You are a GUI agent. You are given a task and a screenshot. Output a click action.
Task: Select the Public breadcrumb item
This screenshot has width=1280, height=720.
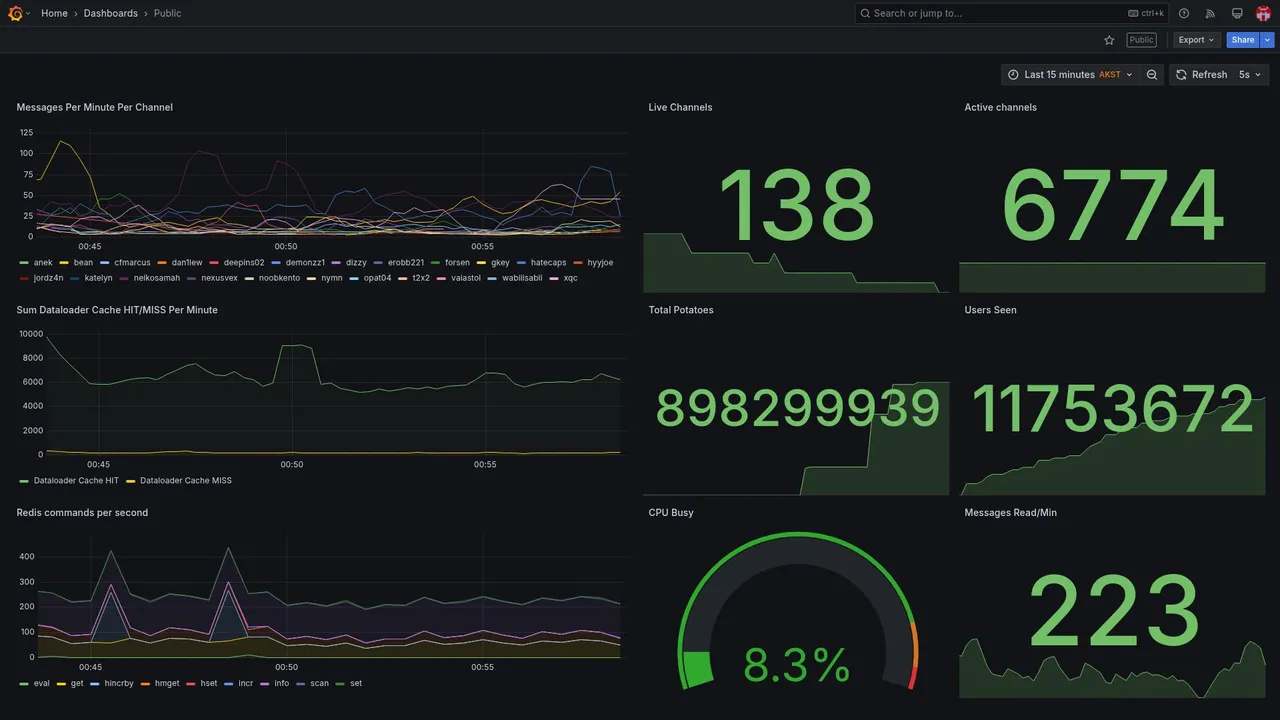tap(168, 13)
